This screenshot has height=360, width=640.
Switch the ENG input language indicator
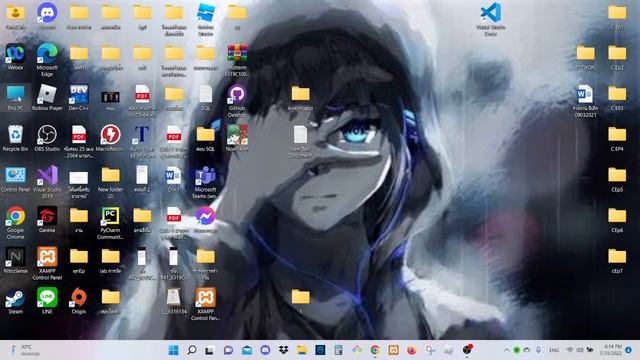(x=554, y=350)
